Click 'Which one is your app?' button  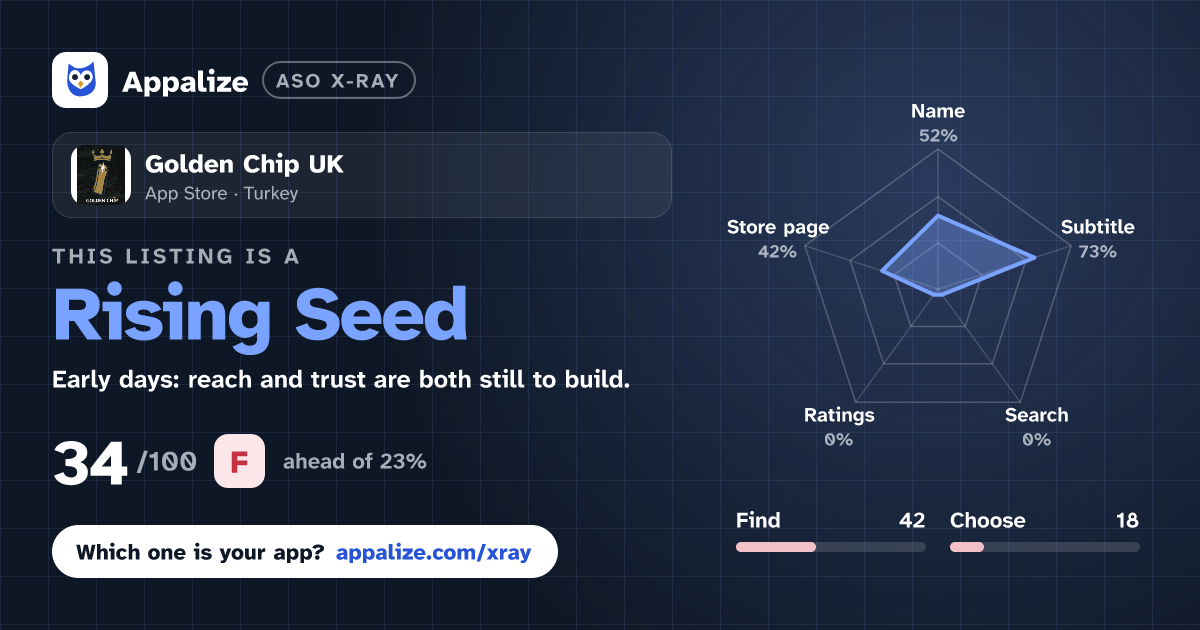point(304,552)
